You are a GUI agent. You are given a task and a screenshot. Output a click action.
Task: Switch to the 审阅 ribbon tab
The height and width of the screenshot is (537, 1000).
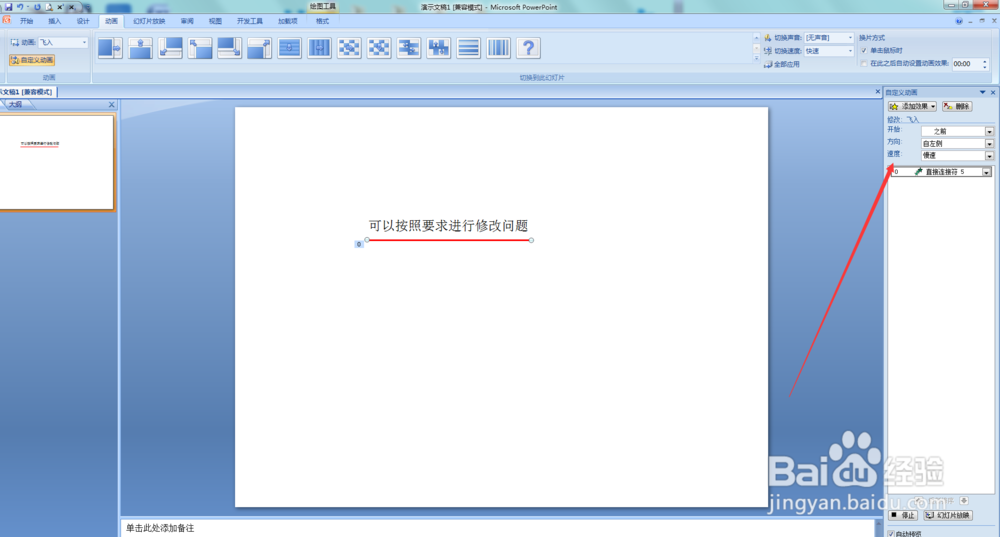pos(187,21)
